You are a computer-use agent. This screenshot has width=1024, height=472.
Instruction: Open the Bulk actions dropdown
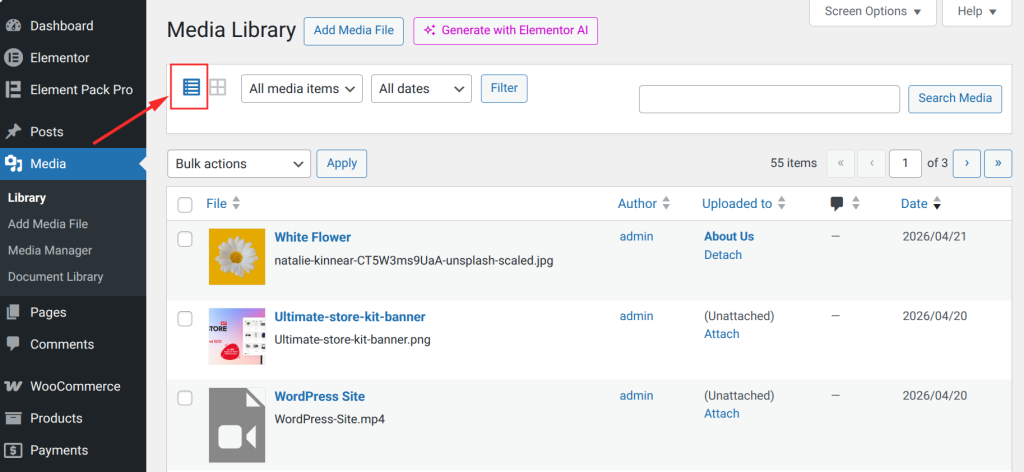coord(239,164)
